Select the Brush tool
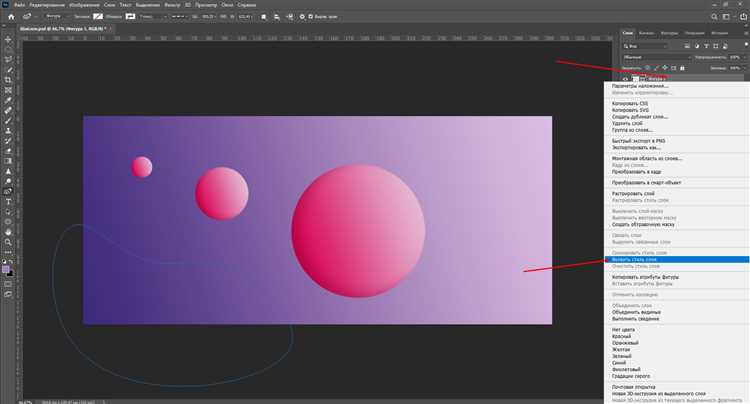 (x=8, y=120)
